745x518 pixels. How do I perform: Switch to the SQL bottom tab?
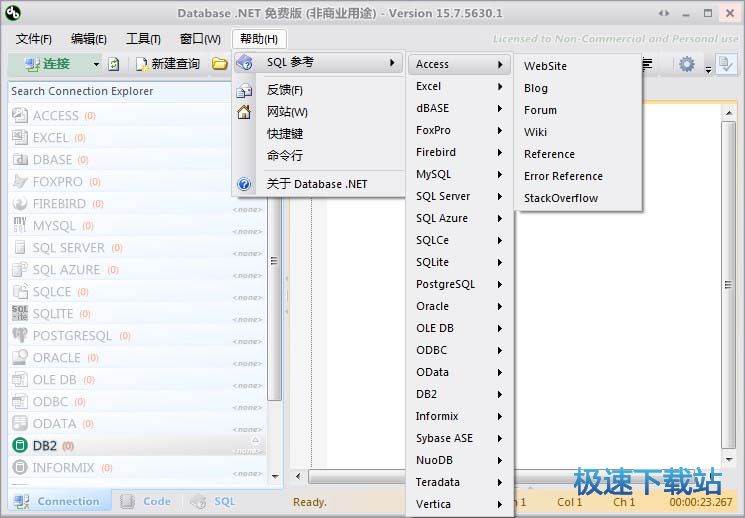click(212, 501)
